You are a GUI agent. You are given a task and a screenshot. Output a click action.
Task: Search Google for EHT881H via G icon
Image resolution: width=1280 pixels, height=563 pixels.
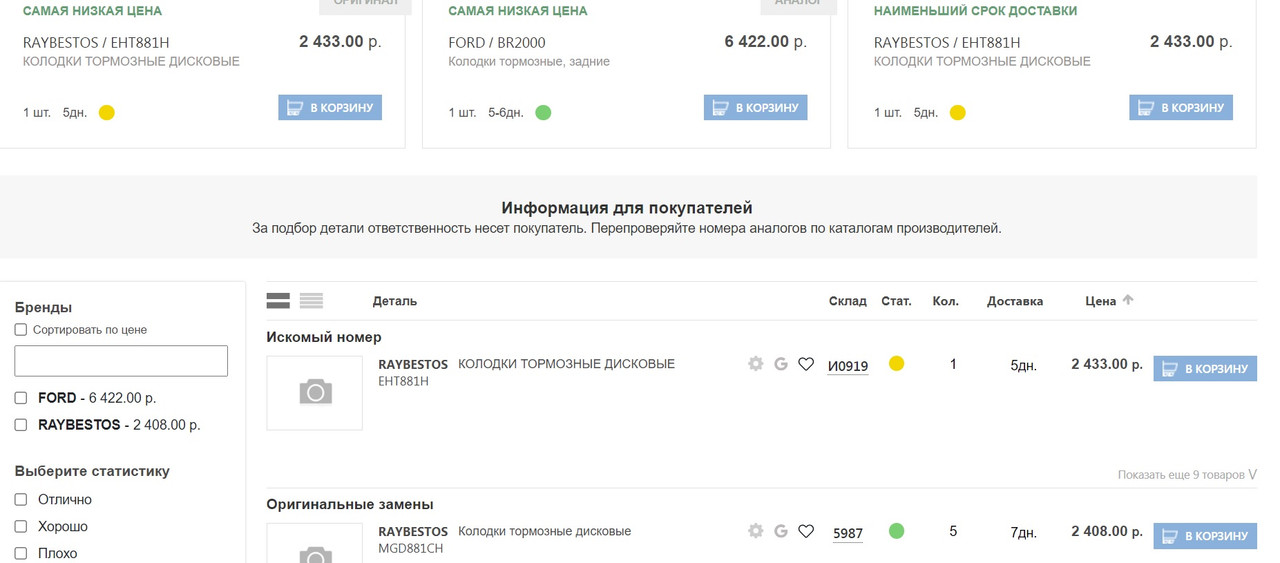point(781,364)
